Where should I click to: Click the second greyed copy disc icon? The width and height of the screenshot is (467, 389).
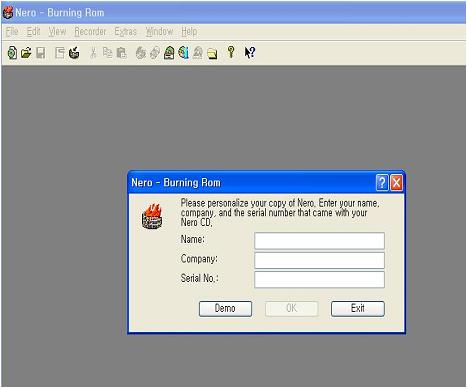click(155, 53)
